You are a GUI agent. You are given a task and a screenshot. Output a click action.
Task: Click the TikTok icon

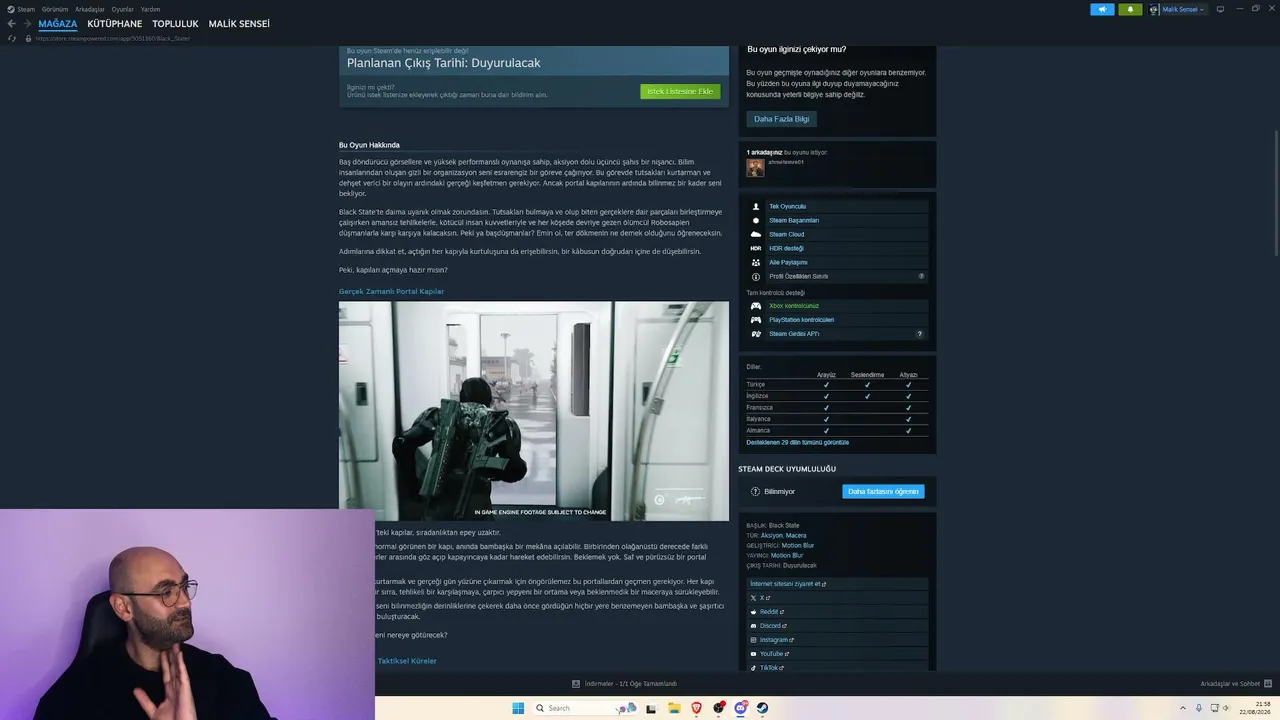pos(753,668)
